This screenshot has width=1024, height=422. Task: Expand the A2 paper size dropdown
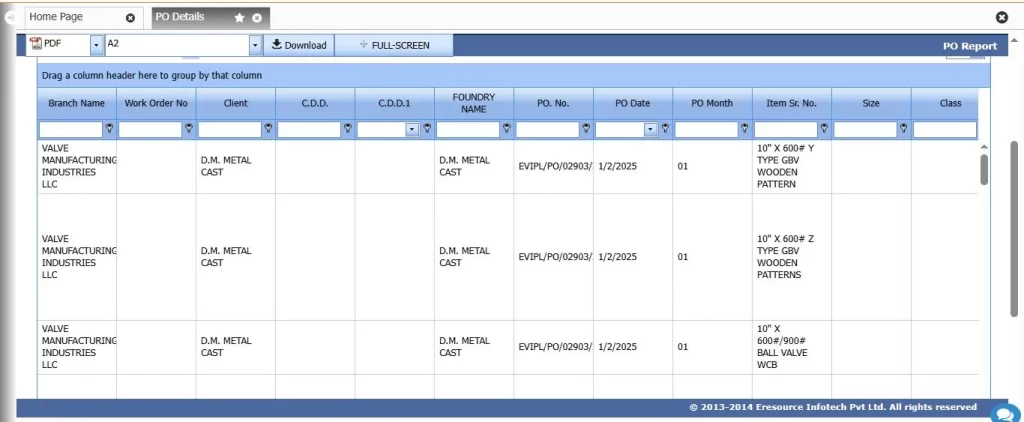point(254,45)
